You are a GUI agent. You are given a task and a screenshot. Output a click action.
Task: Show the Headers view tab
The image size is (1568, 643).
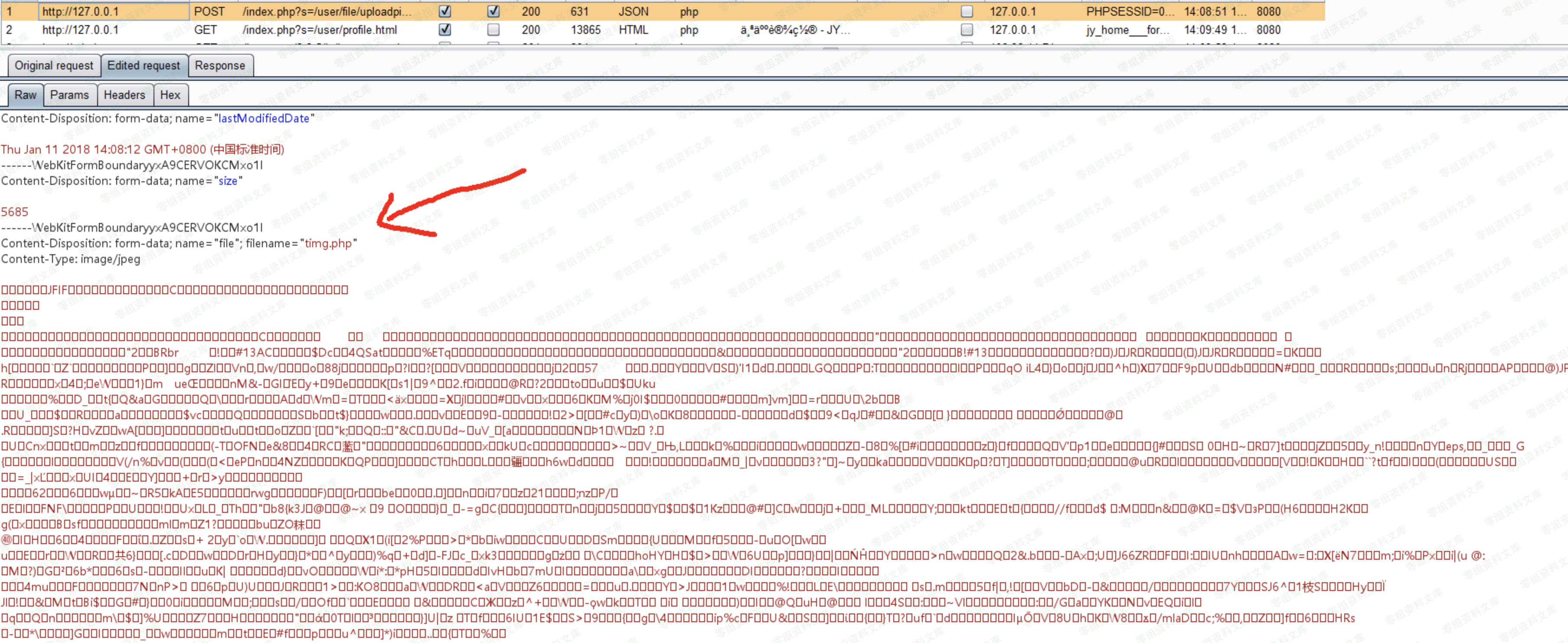pyautogui.click(x=124, y=95)
